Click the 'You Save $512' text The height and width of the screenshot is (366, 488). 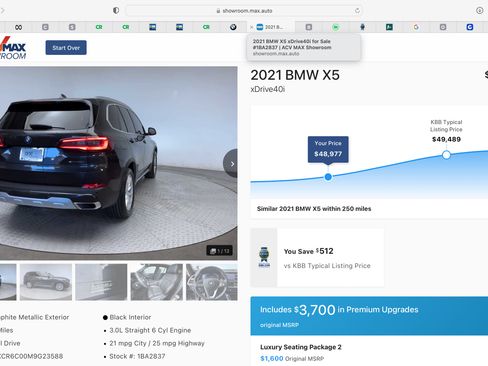pyautogui.click(x=309, y=251)
